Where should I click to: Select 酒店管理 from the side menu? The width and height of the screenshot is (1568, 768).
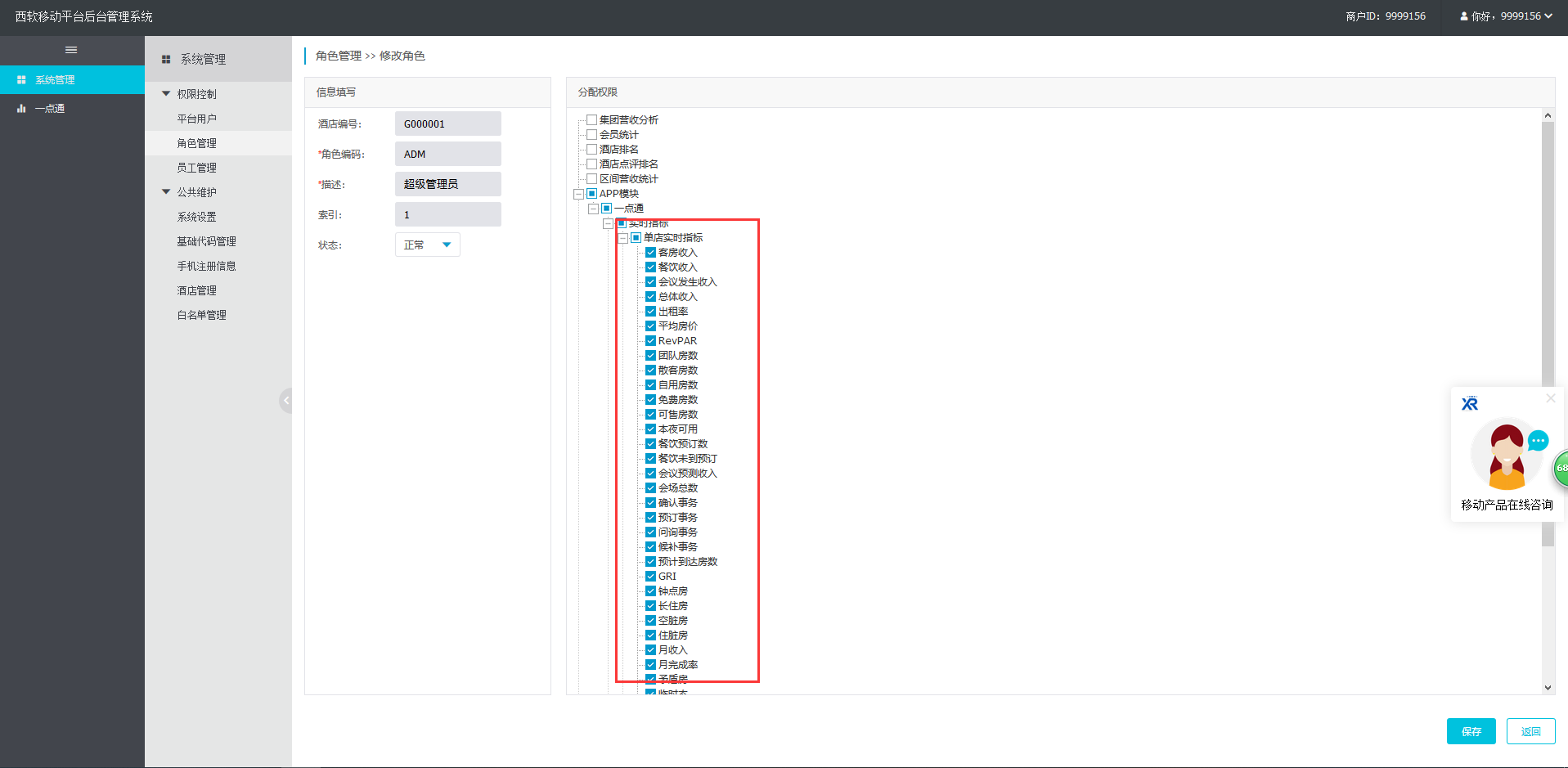click(197, 290)
